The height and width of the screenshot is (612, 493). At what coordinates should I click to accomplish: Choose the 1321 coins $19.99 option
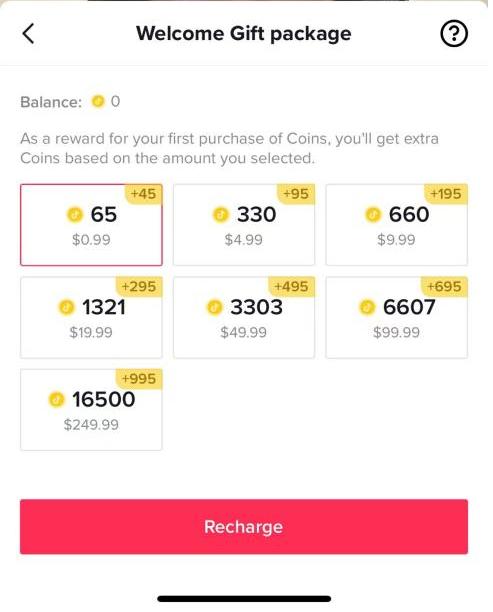click(x=91, y=317)
